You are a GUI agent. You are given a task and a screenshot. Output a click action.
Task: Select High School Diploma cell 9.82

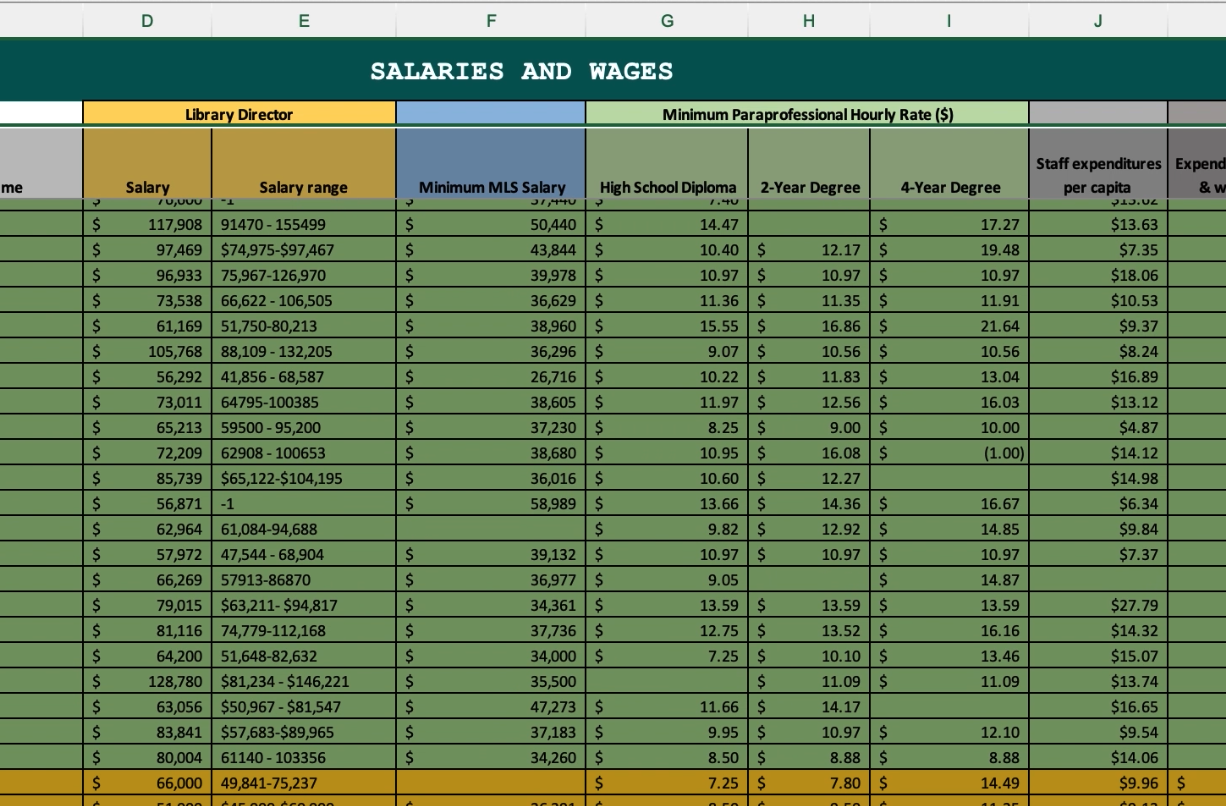667,529
